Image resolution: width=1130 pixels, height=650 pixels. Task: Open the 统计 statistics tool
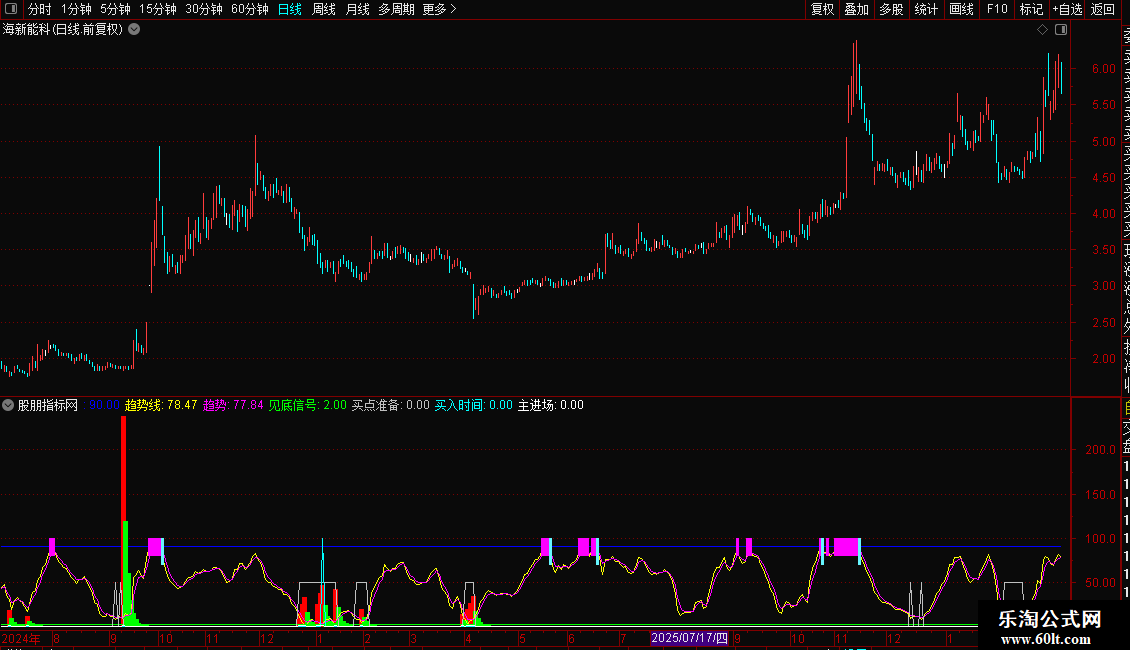point(926,9)
